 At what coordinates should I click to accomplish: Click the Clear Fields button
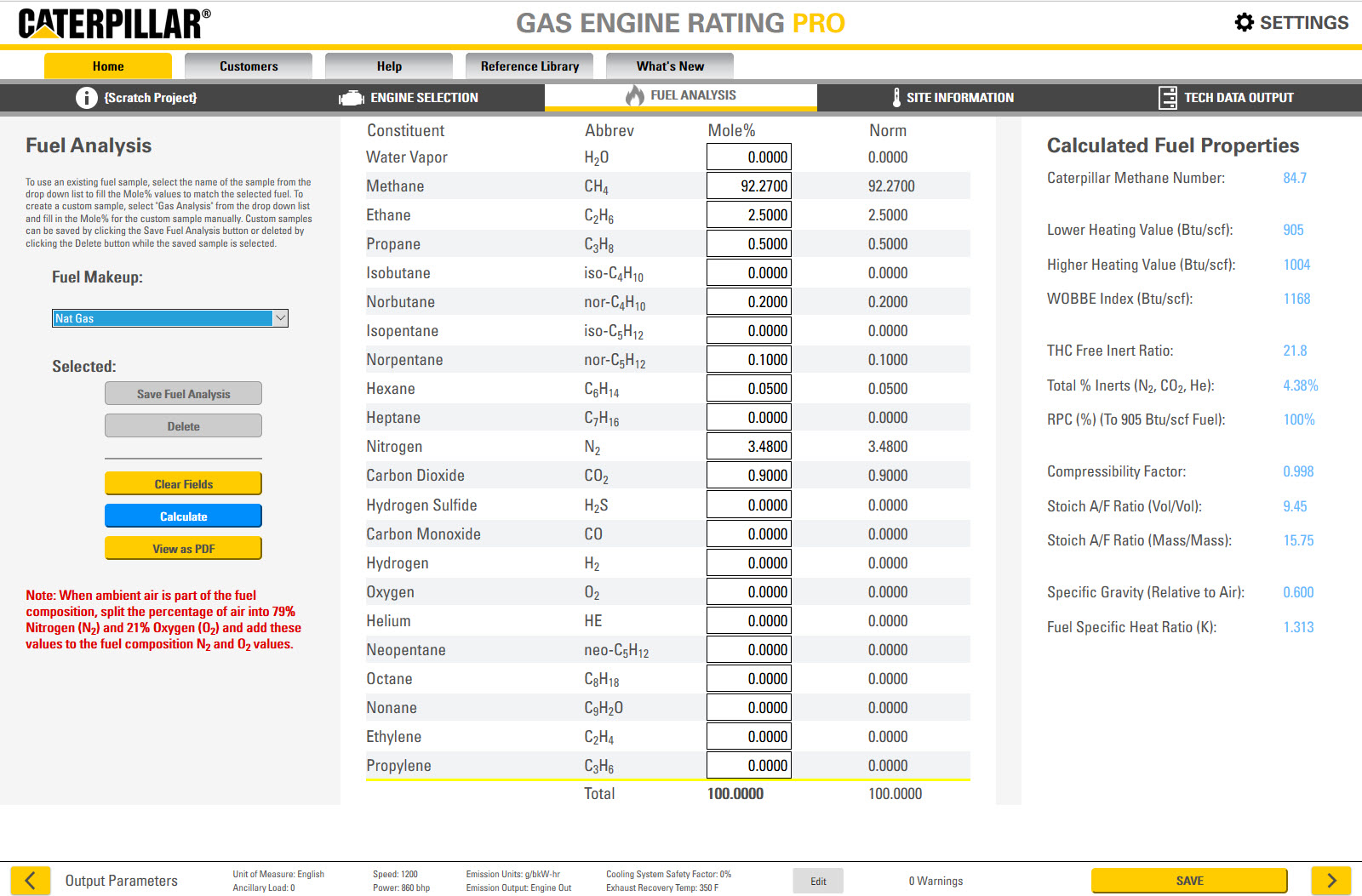183,484
